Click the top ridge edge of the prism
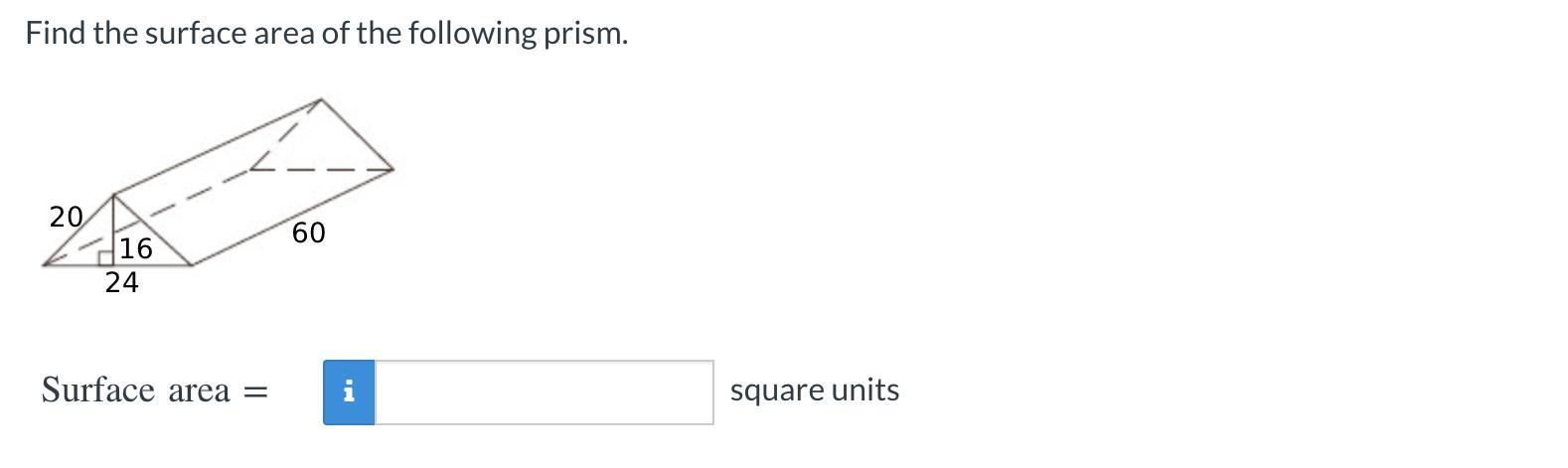The width and height of the screenshot is (1568, 468). [217, 147]
